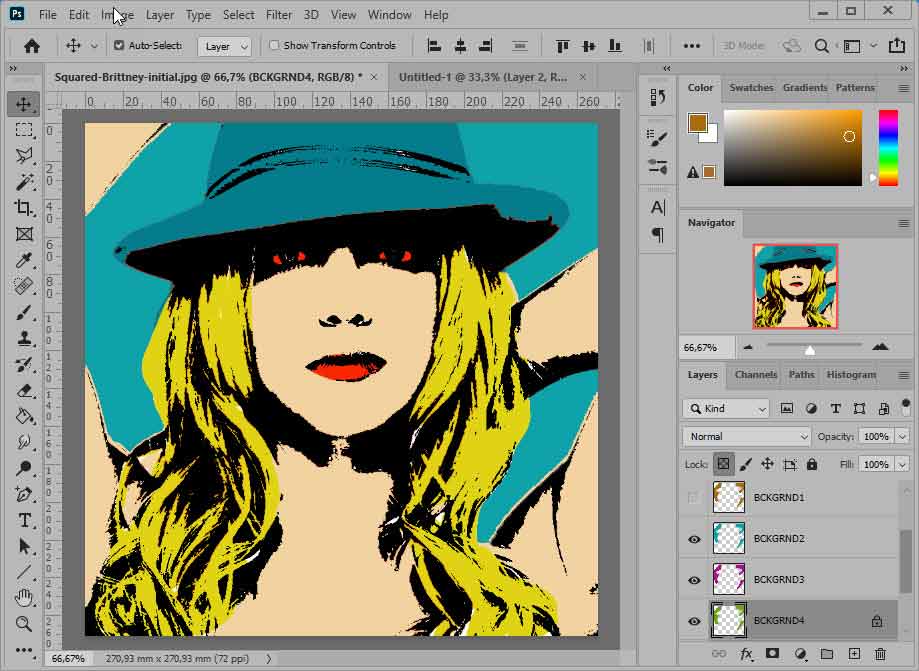Switch to the Untitled-1 document tab

coord(483,77)
